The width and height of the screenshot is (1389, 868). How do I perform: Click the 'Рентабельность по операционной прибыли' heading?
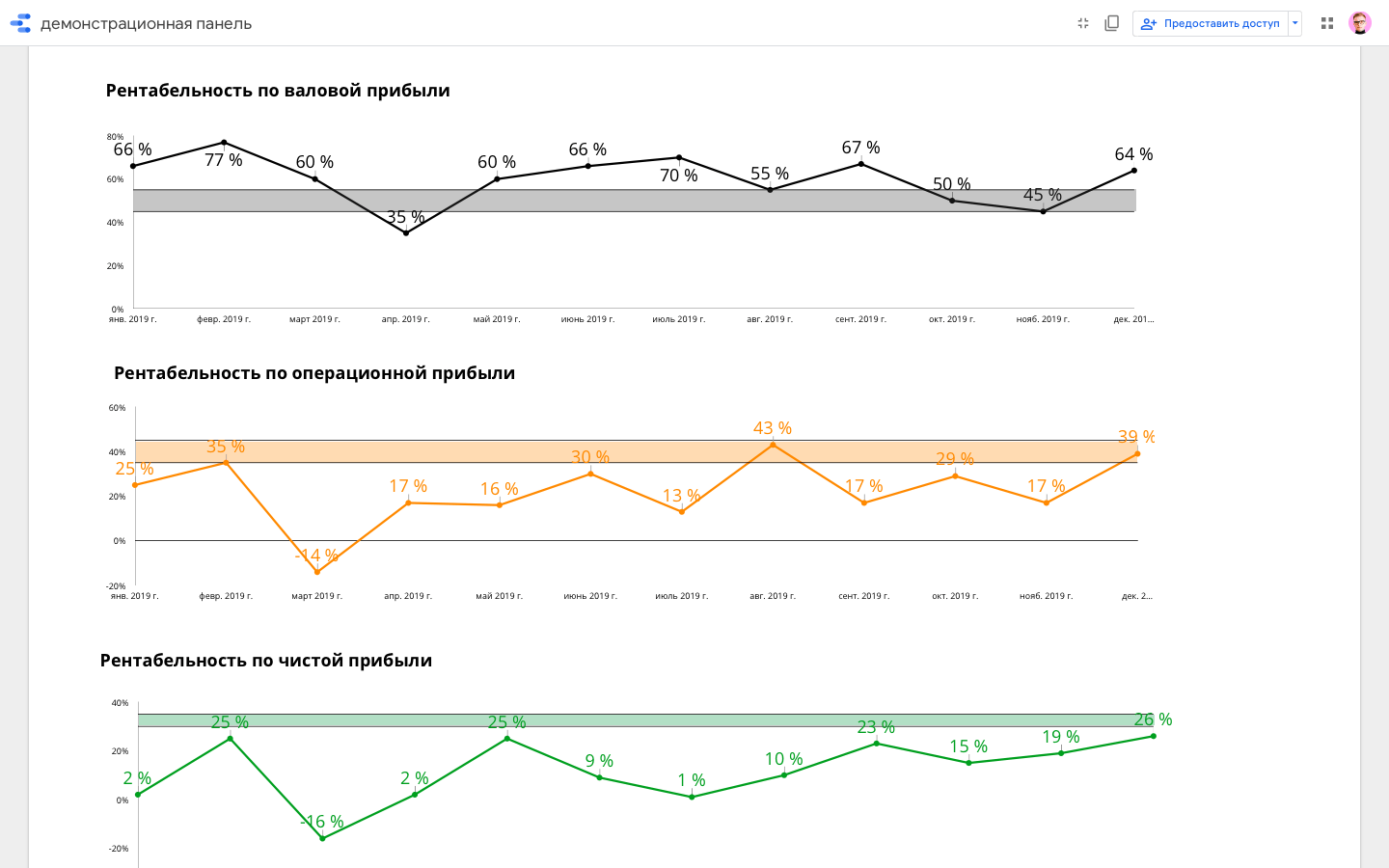(314, 373)
